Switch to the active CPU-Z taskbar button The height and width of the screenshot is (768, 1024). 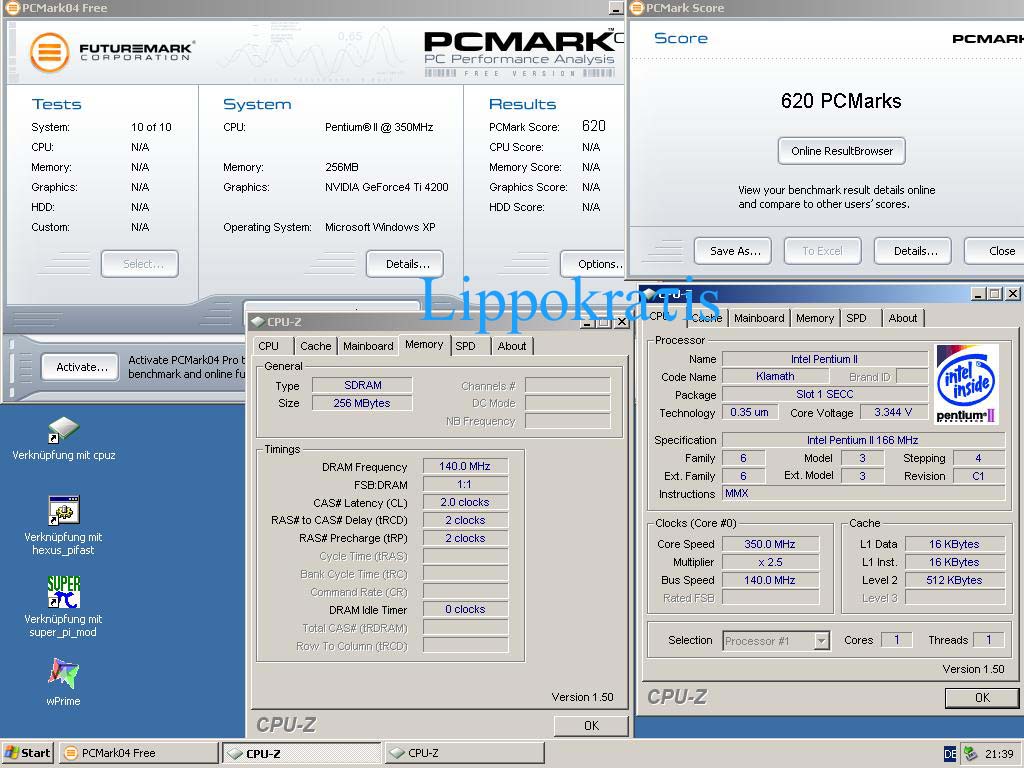(301, 753)
